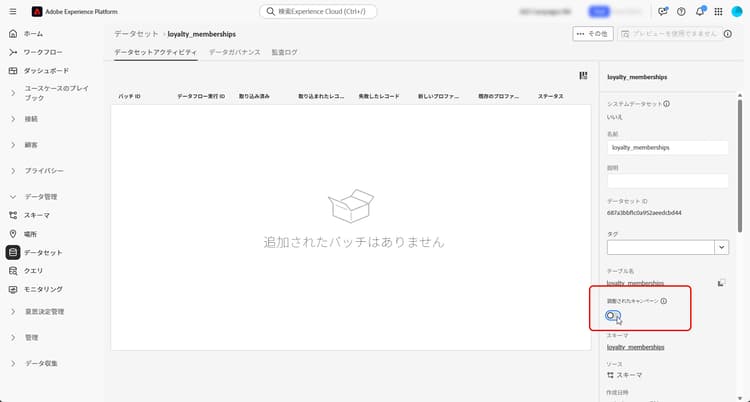Image resolution: width=750 pixels, height=402 pixels.
Task: Go to データセット breadcrumb link
Action: pyautogui.click(x=136, y=34)
